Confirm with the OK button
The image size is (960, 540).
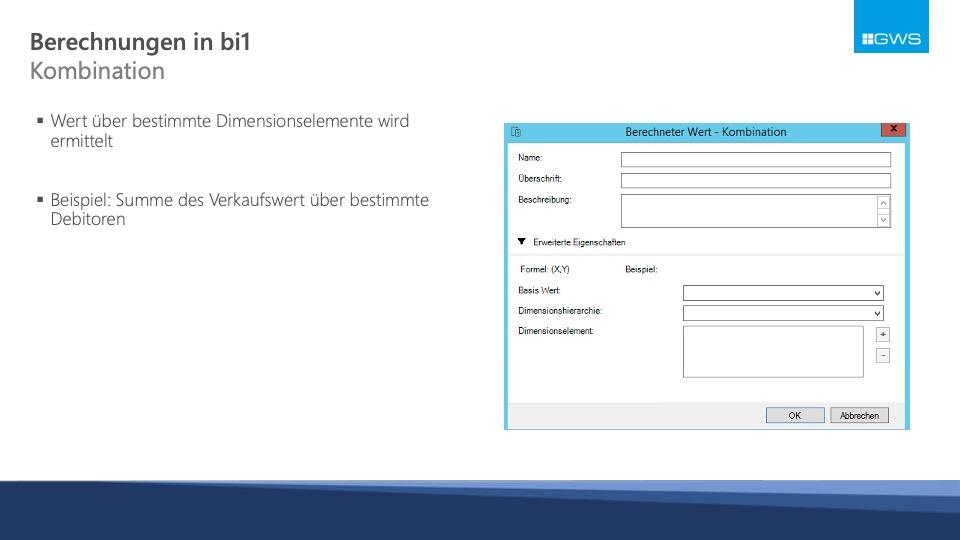pos(795,415)
